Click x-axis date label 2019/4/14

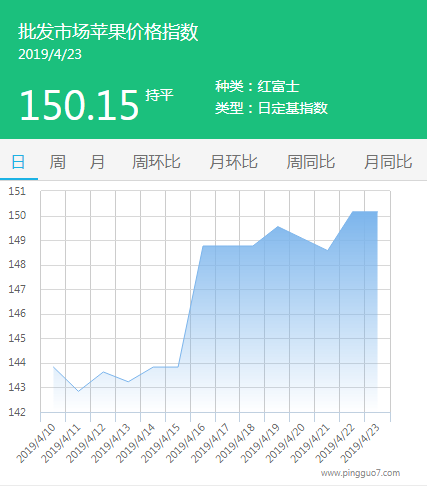coord(136,443)
